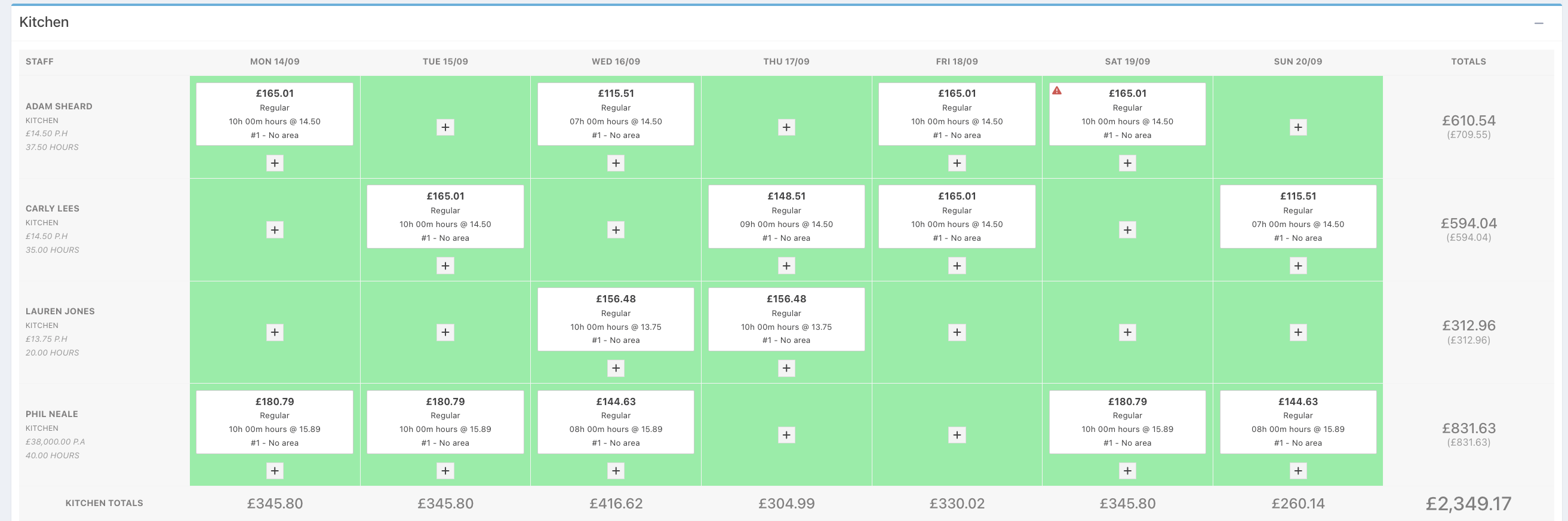Viewport: 1568px width, 521px height.
Task: Add shift for Carly Lees on Saturday 19/09
Action: click(x=1127, y=229)
